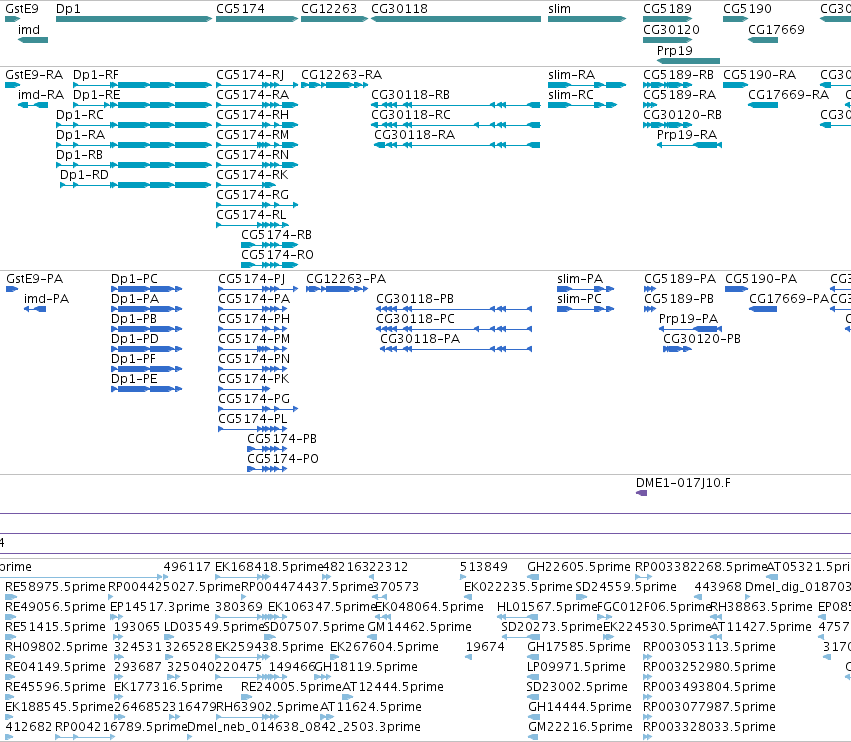Select the Dp1-PD protein label
The image size is (851, 742).
coord(135,339)
